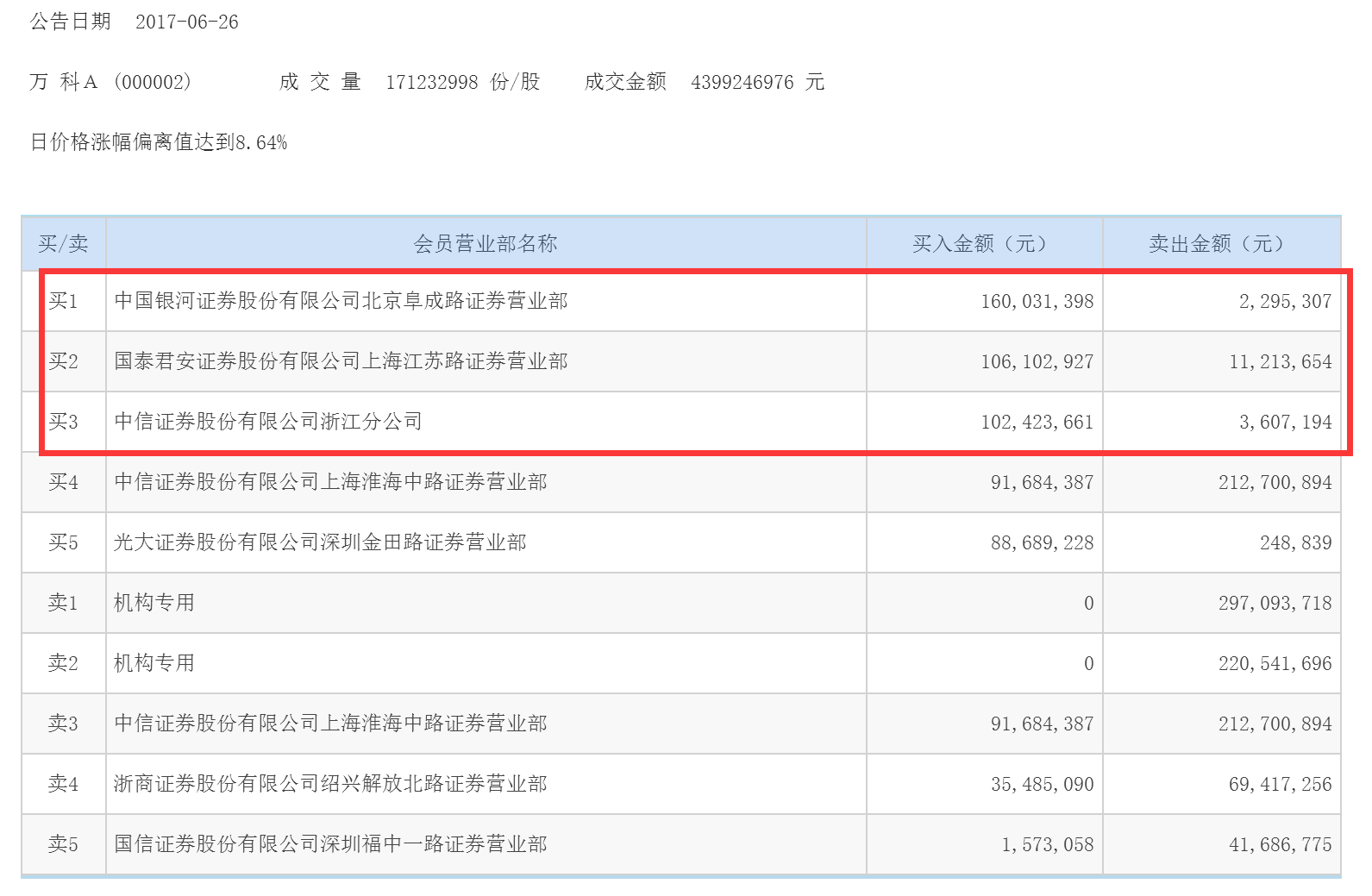Select the 卖4 row label

[63, 784]
